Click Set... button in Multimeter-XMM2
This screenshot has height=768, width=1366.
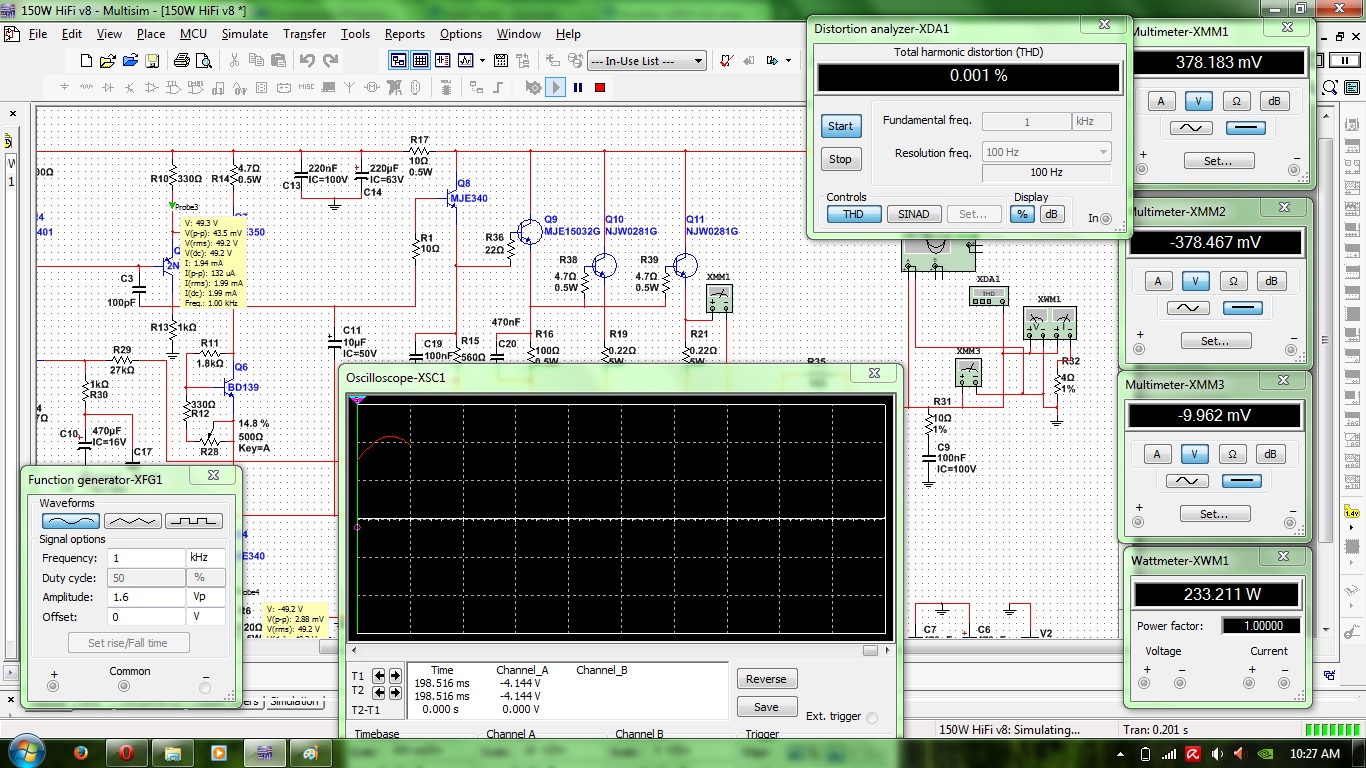pos(1214,341)
